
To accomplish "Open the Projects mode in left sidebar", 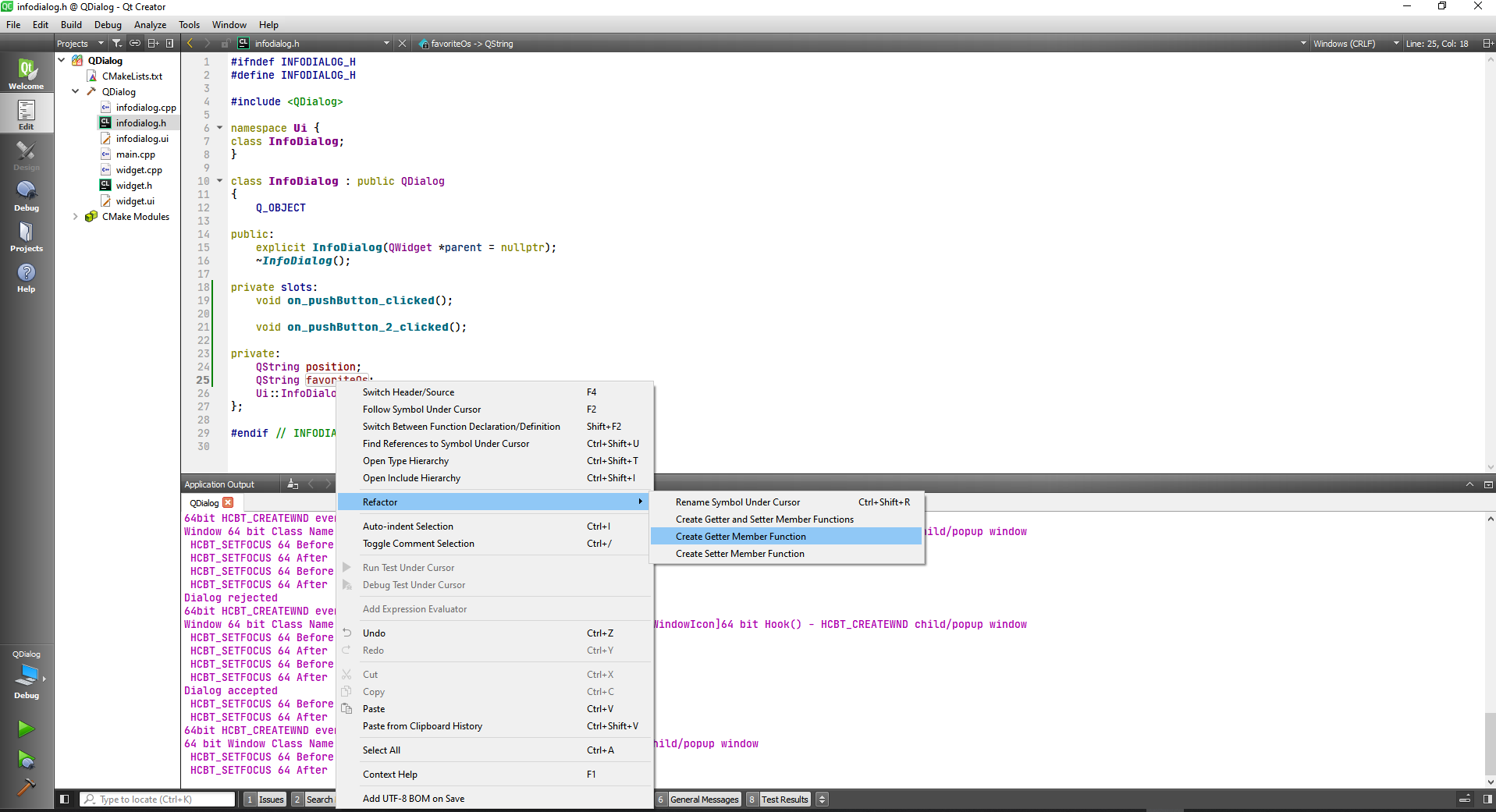I will point(27,236).
